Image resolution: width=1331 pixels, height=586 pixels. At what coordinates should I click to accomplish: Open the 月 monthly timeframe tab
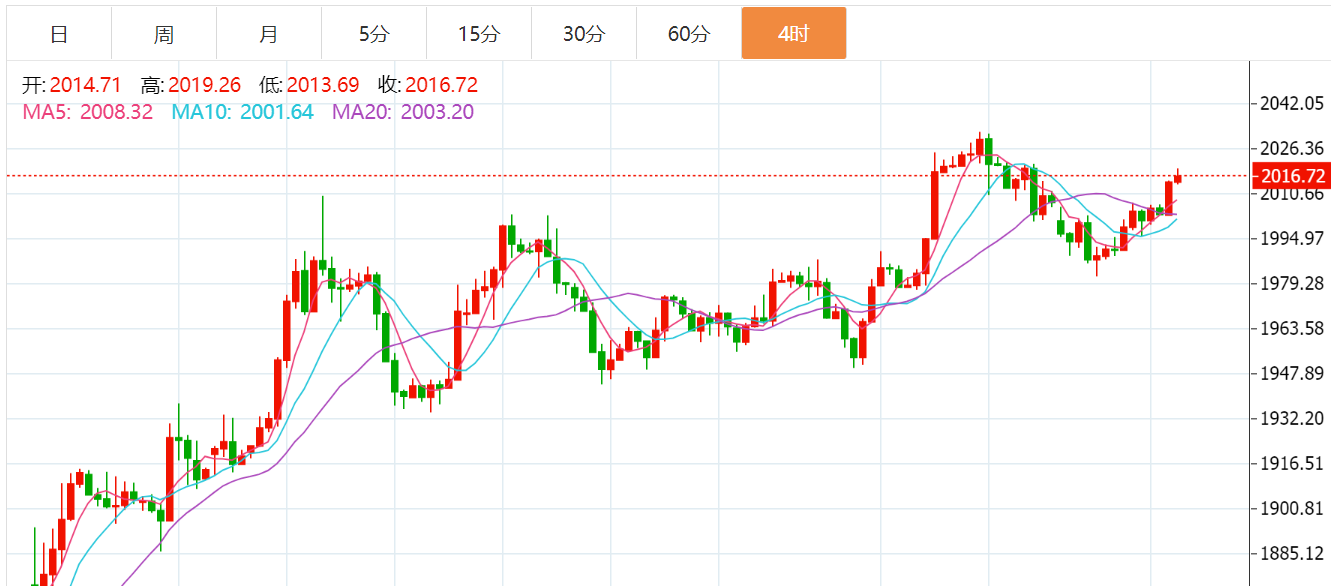(x=269, y=34)
